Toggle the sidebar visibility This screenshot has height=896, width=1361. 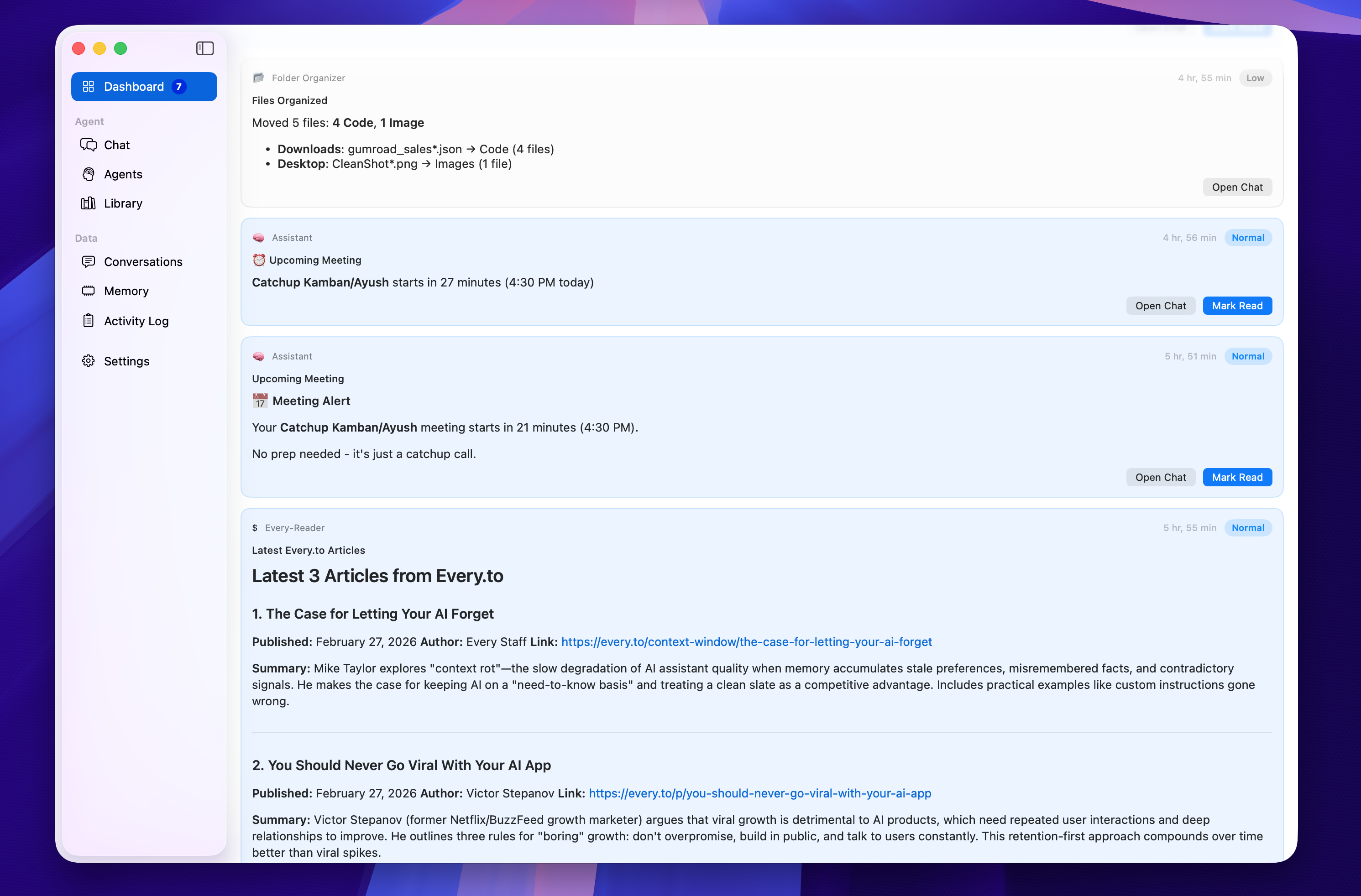point(205,48)
